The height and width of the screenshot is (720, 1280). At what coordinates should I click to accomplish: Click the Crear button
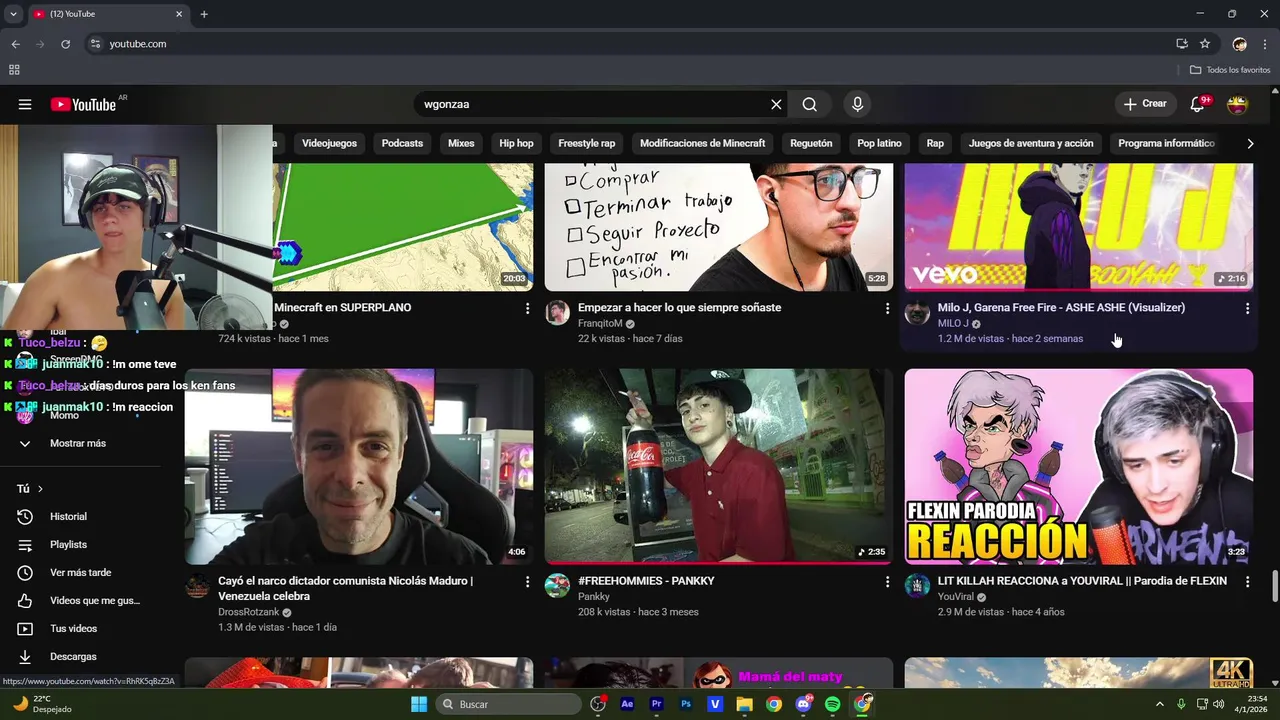tap(1145, 104)
